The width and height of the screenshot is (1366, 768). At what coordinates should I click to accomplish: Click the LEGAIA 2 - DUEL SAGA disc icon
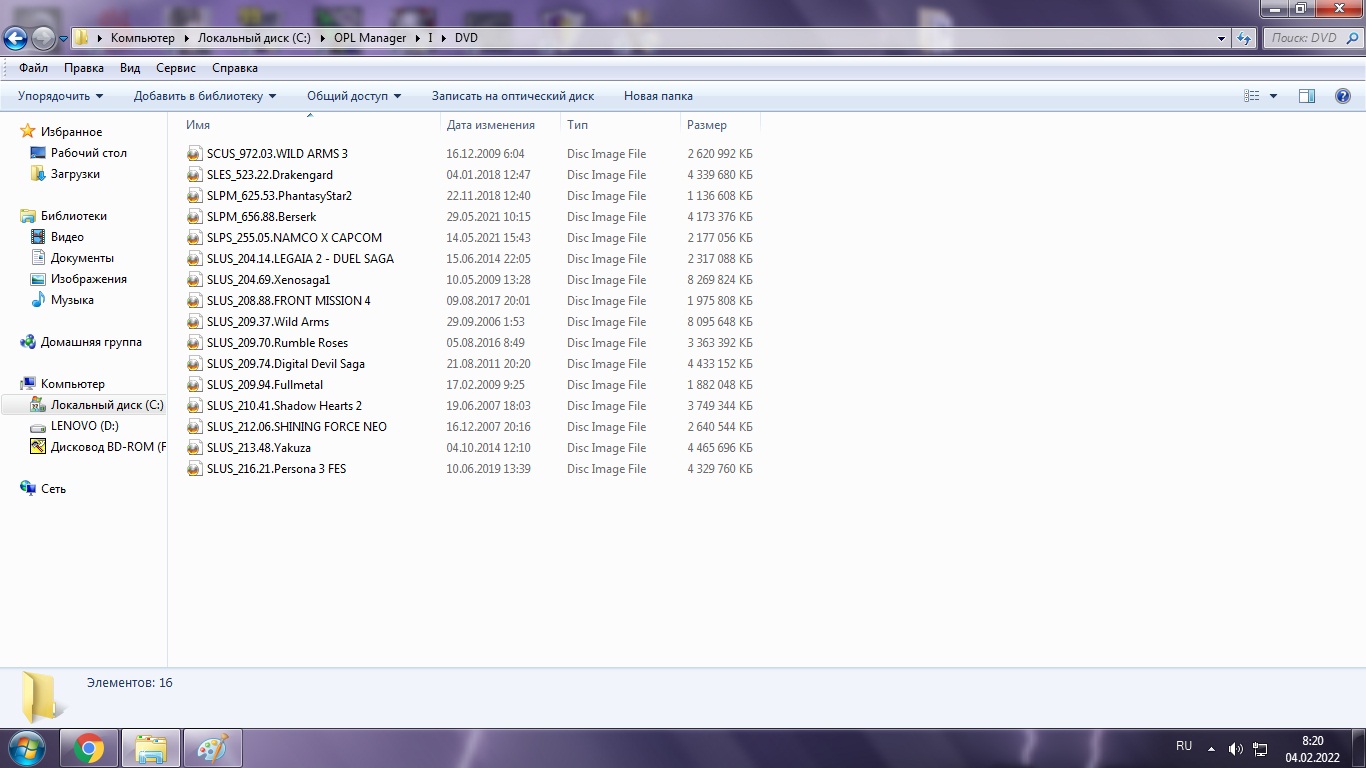194,259
